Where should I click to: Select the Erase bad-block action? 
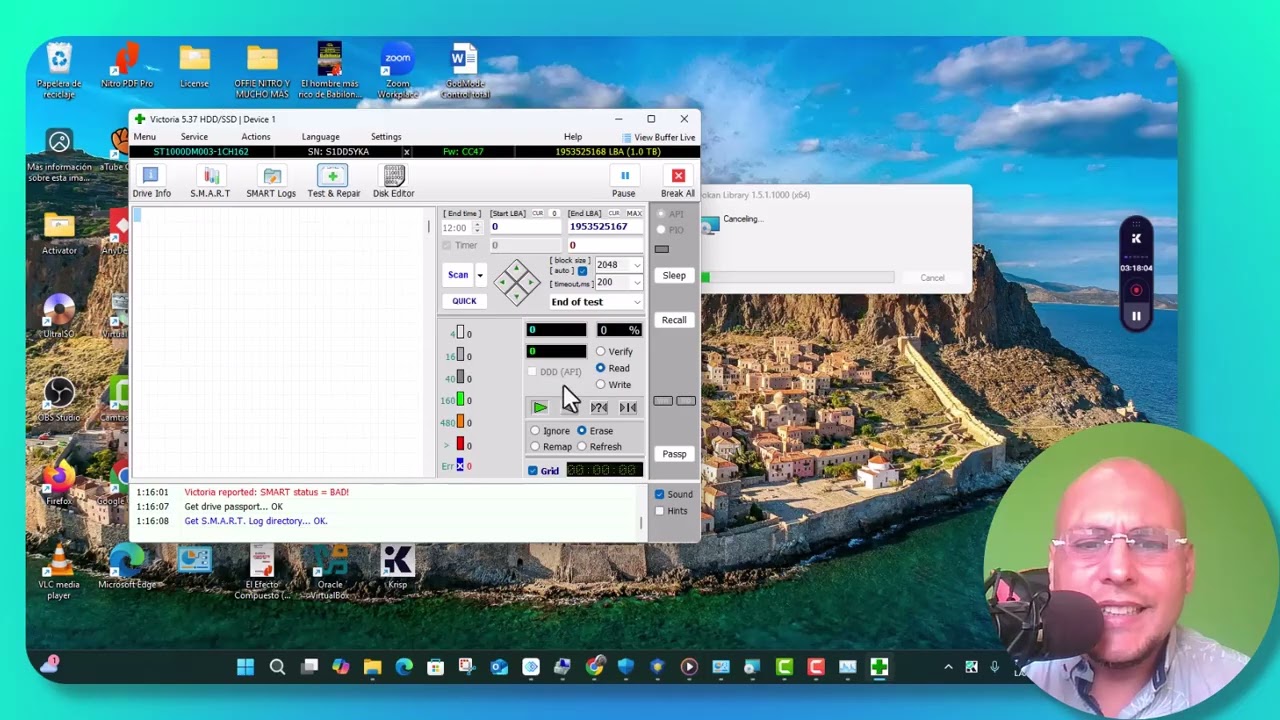coord(595,431)
